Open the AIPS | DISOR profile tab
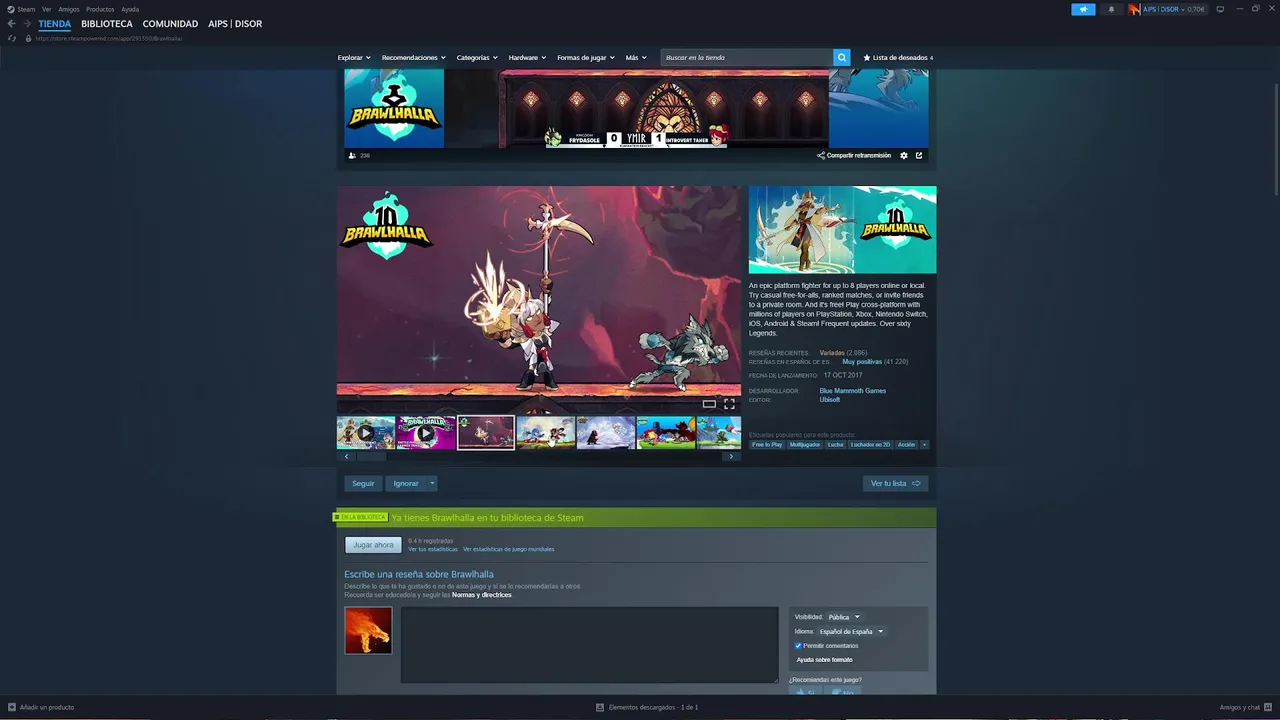 tap(235, 24)
